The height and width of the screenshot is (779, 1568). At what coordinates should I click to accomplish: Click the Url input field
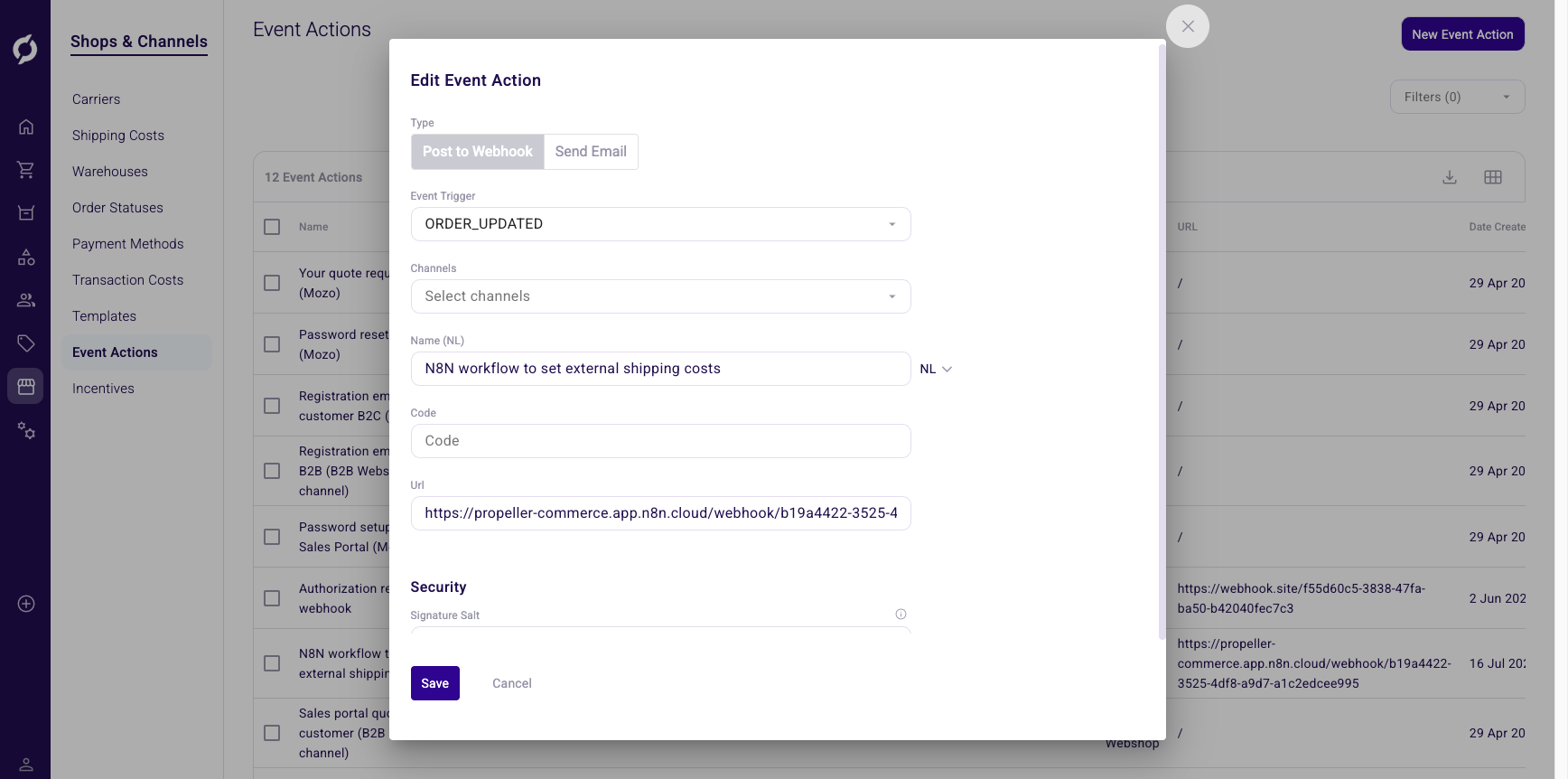click(660, 513)
